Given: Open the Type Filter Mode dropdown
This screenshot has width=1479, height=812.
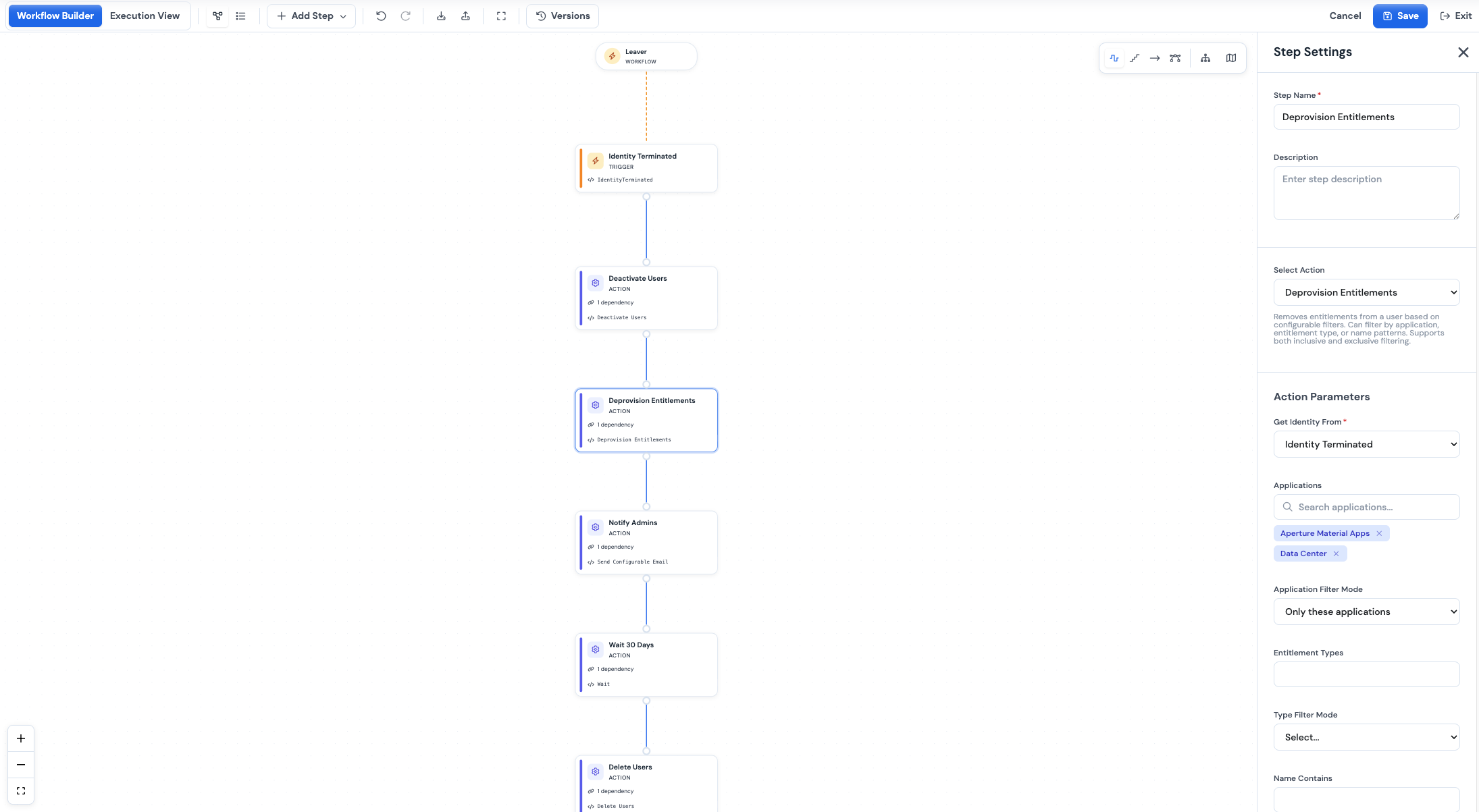Looking at the screenshot, I should (1366, 737).
